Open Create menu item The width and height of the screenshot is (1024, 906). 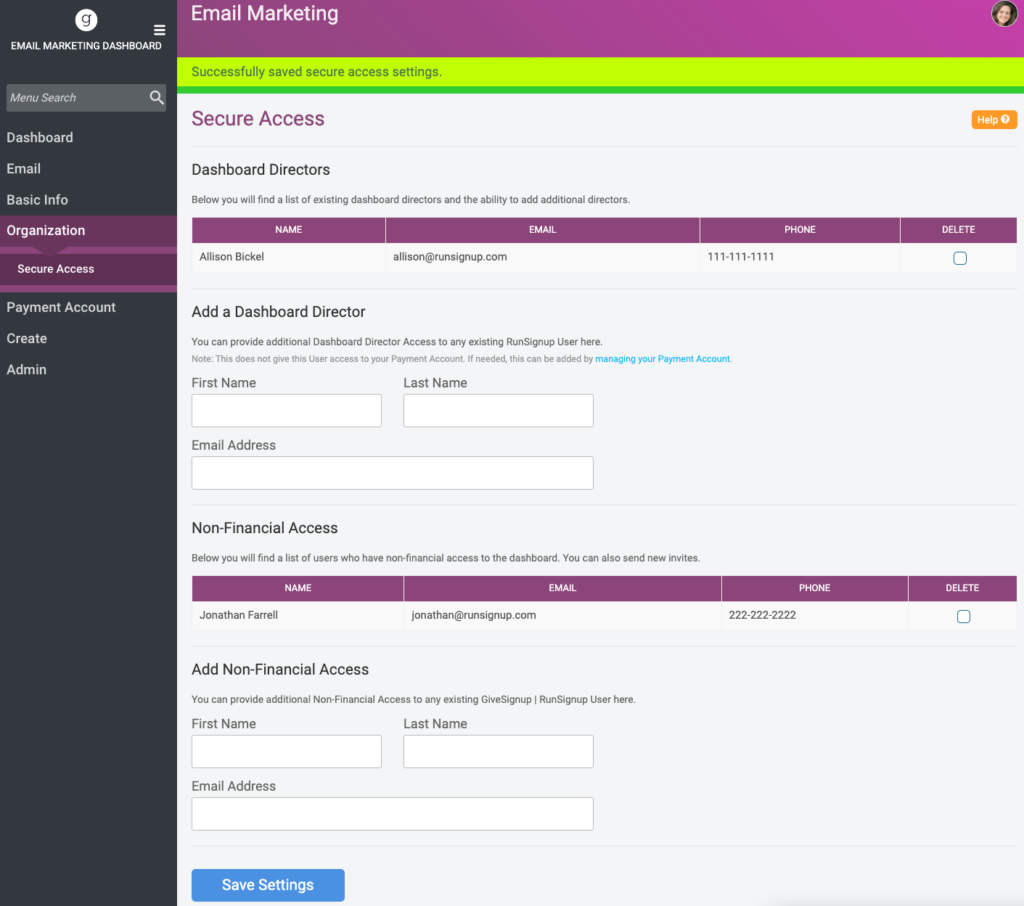tap(27, 338)
